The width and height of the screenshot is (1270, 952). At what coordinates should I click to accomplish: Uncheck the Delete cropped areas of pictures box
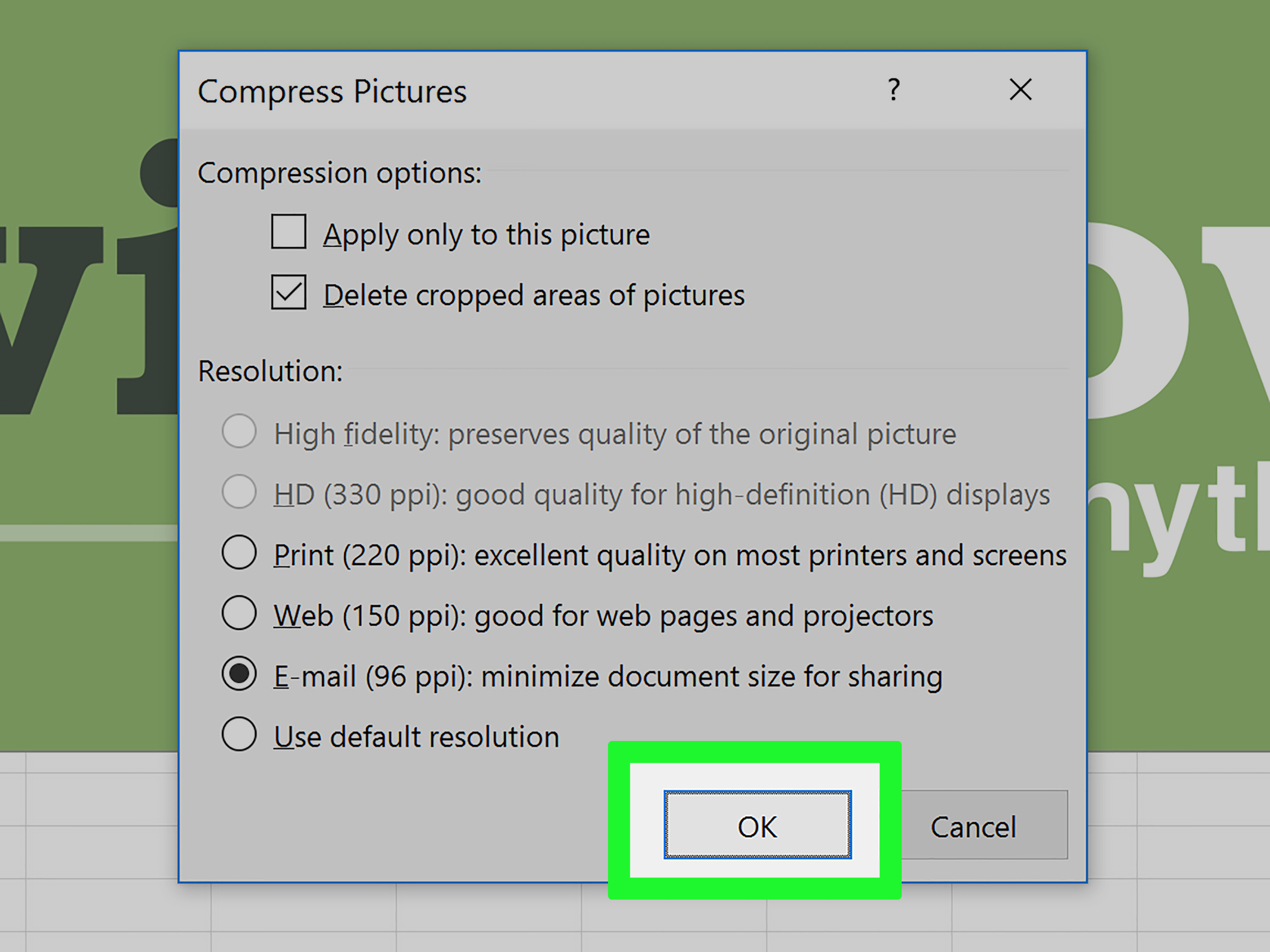(288, 293)
